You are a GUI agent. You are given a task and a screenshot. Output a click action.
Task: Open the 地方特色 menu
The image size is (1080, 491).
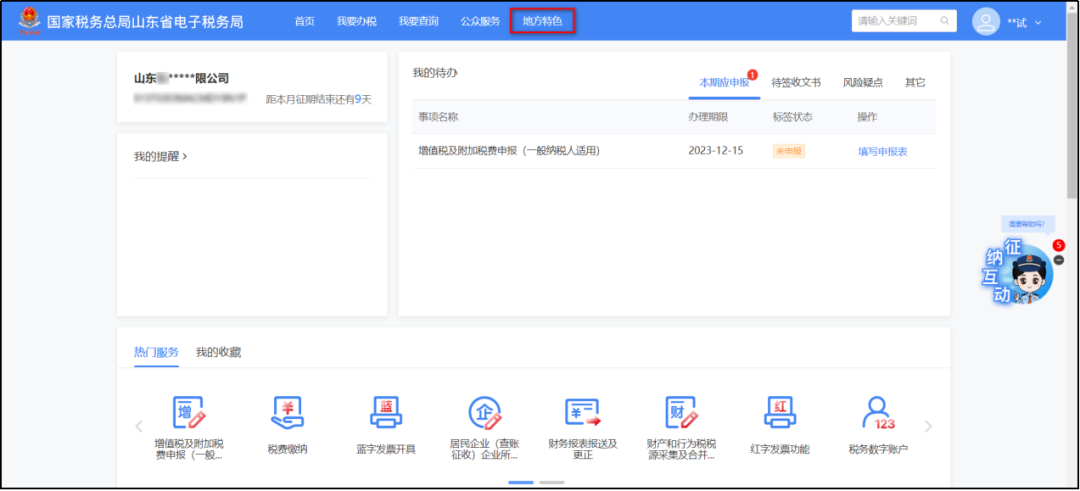[x=542, y=21]
